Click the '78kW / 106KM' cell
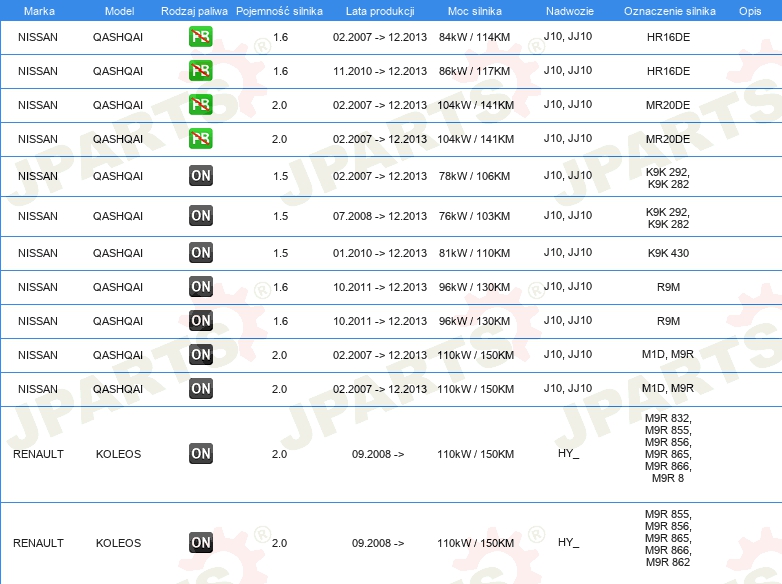 click(474, 176)
